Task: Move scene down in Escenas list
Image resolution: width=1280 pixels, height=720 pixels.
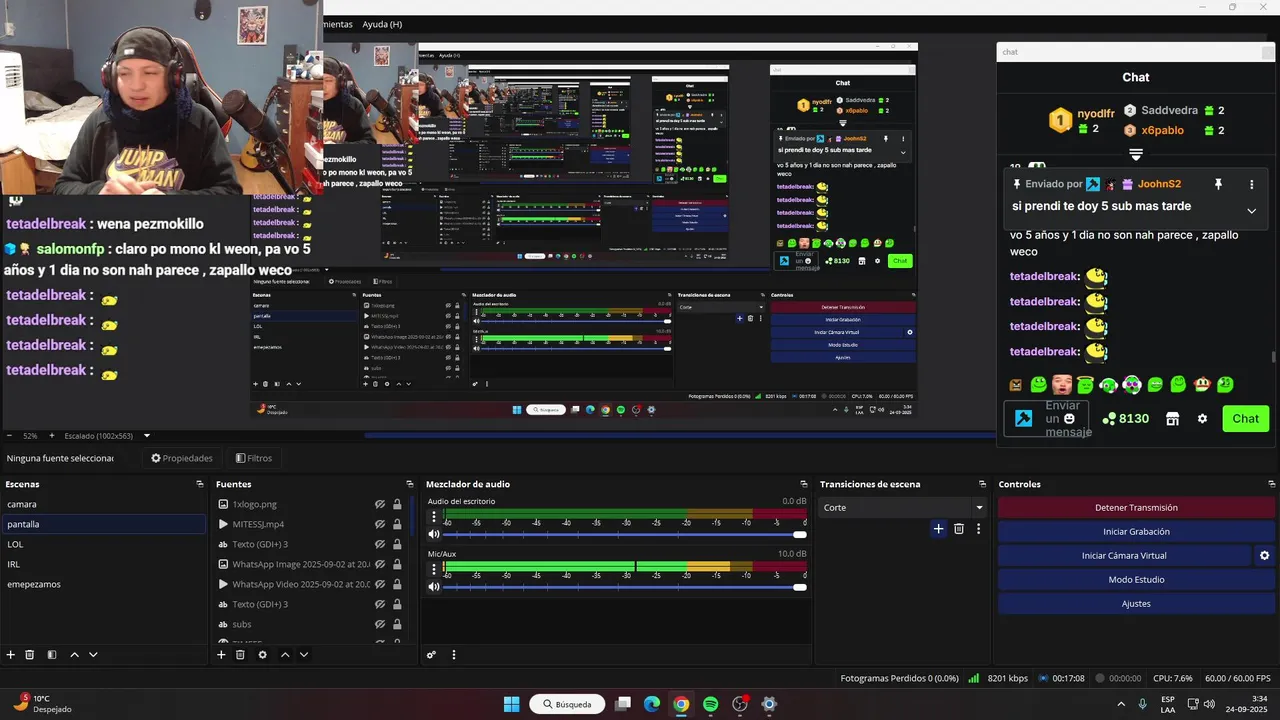Action: pos(93,655)
